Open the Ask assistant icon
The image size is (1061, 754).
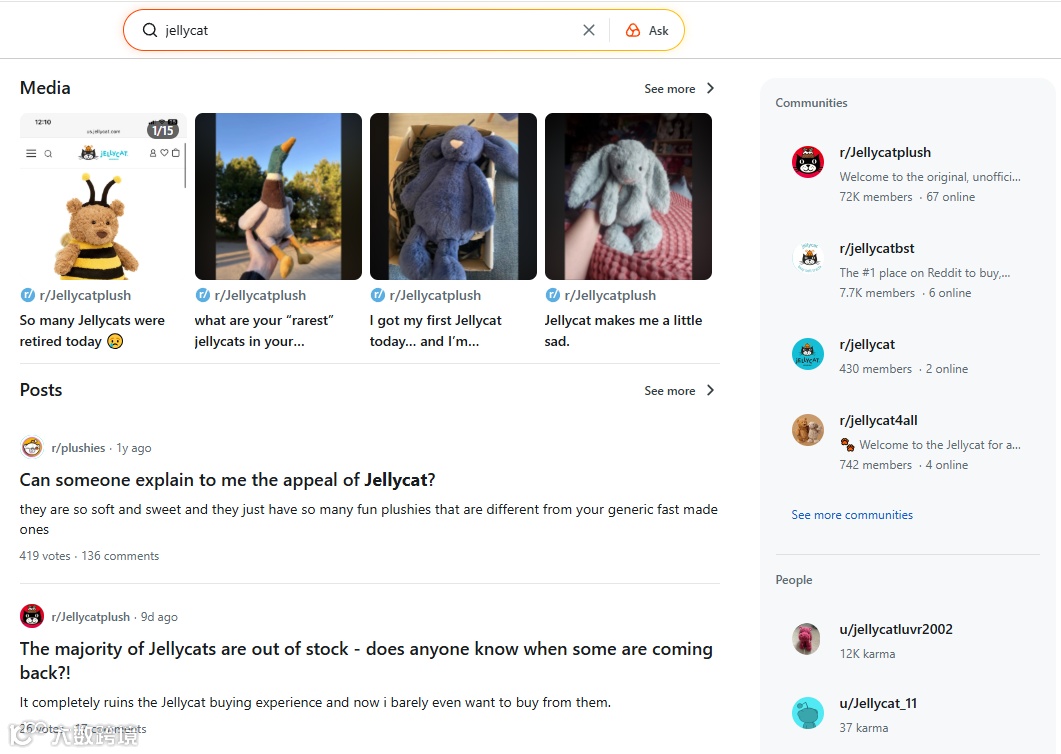tap(633, 30)
